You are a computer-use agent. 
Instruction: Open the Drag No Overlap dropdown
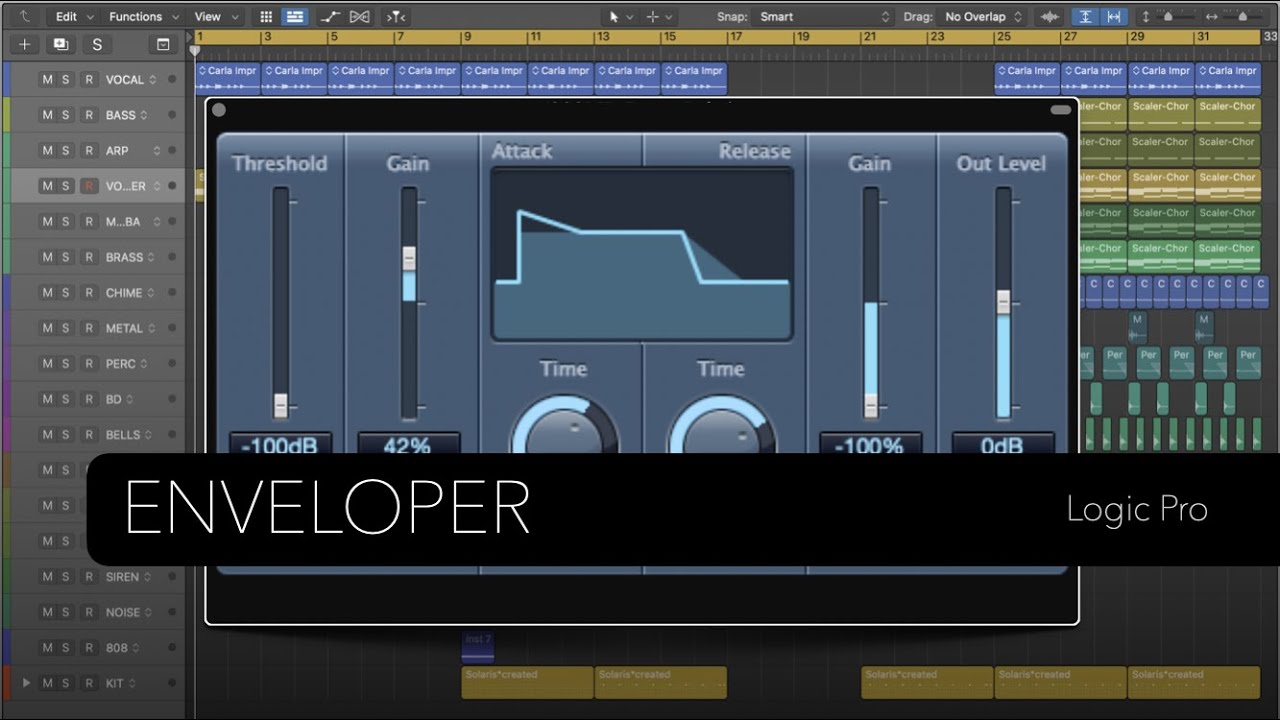(984, 16)
